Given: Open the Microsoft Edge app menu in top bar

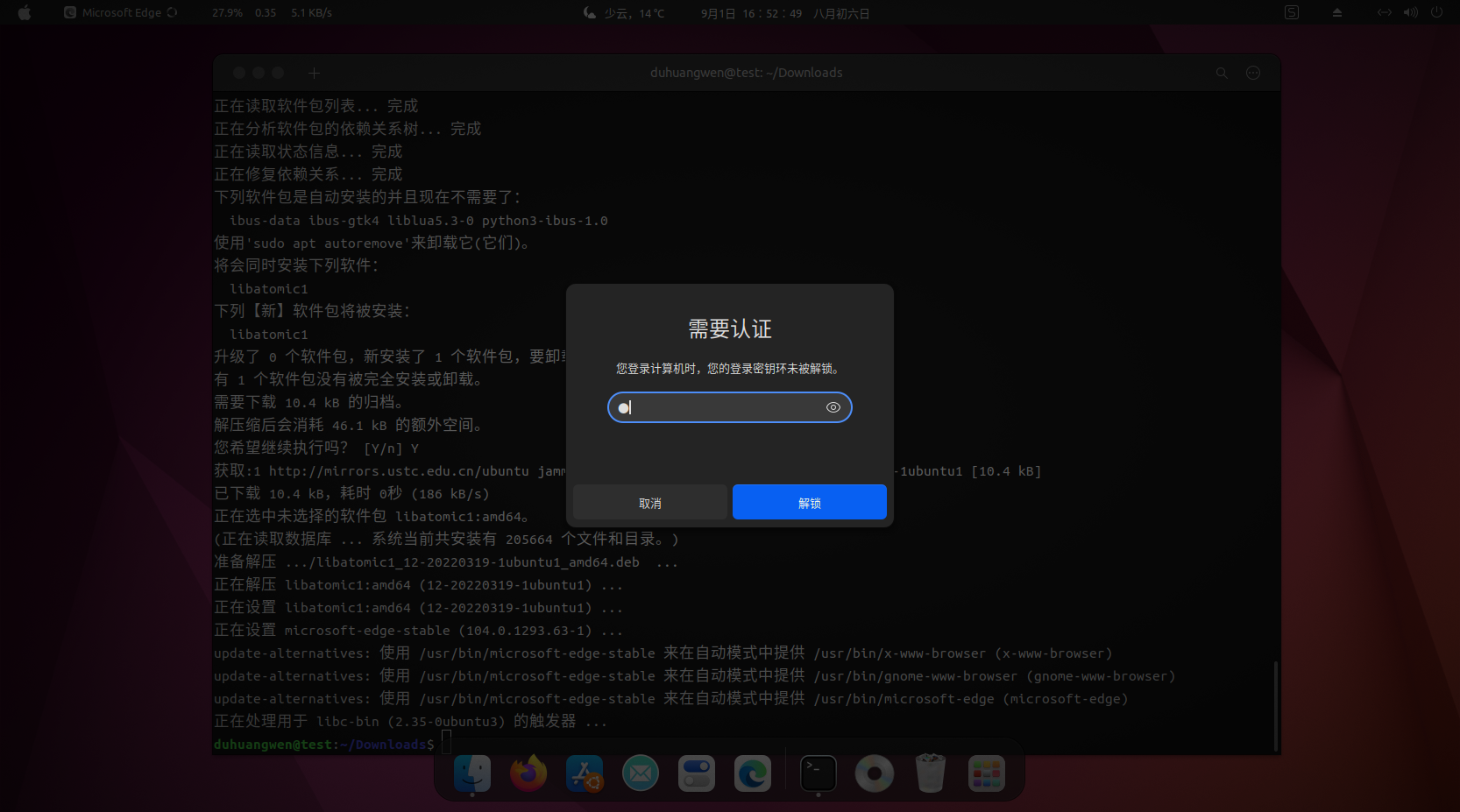Looking at the screenshot, I should coord(121,12).
